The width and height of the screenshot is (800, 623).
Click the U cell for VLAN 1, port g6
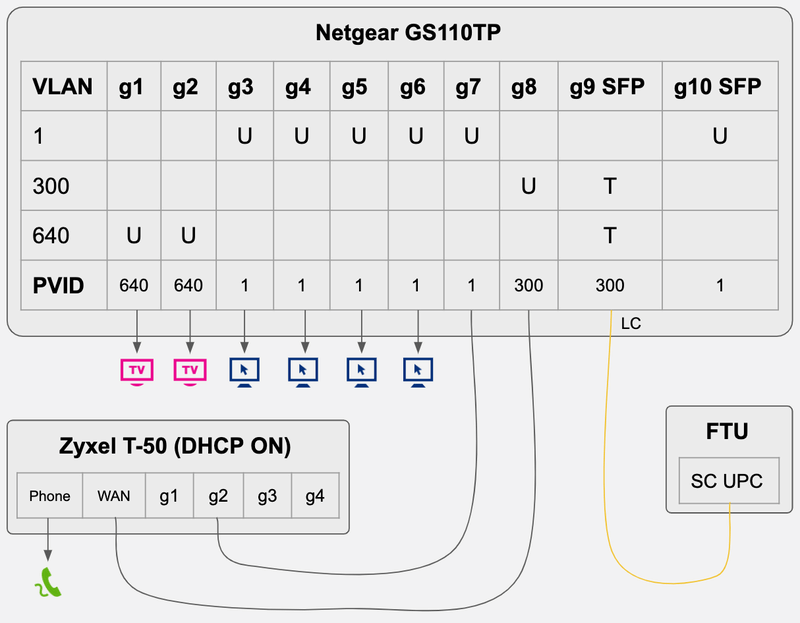pos(416,136)
